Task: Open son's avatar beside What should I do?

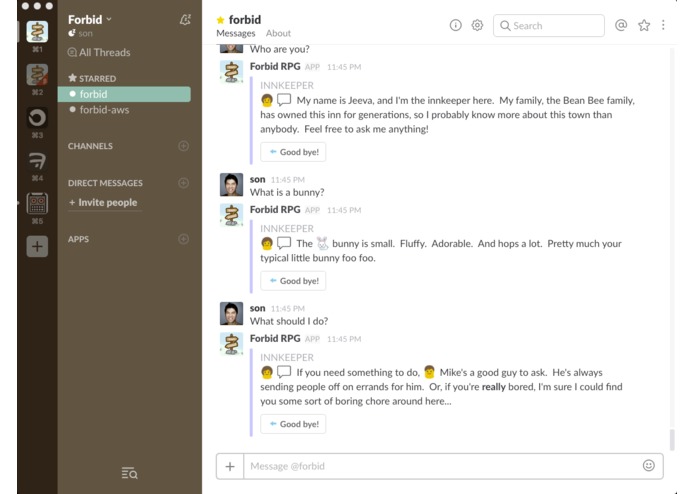Action: (x=231, y=314)
